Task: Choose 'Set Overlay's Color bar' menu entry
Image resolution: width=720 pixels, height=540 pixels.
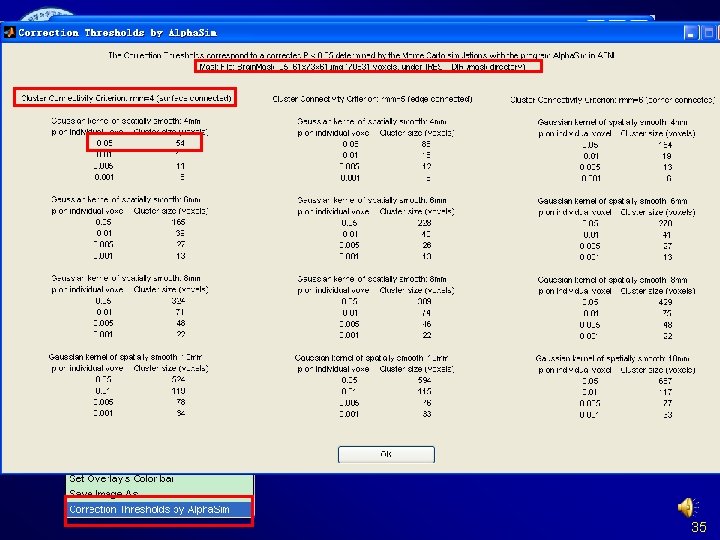Action: 122,479
